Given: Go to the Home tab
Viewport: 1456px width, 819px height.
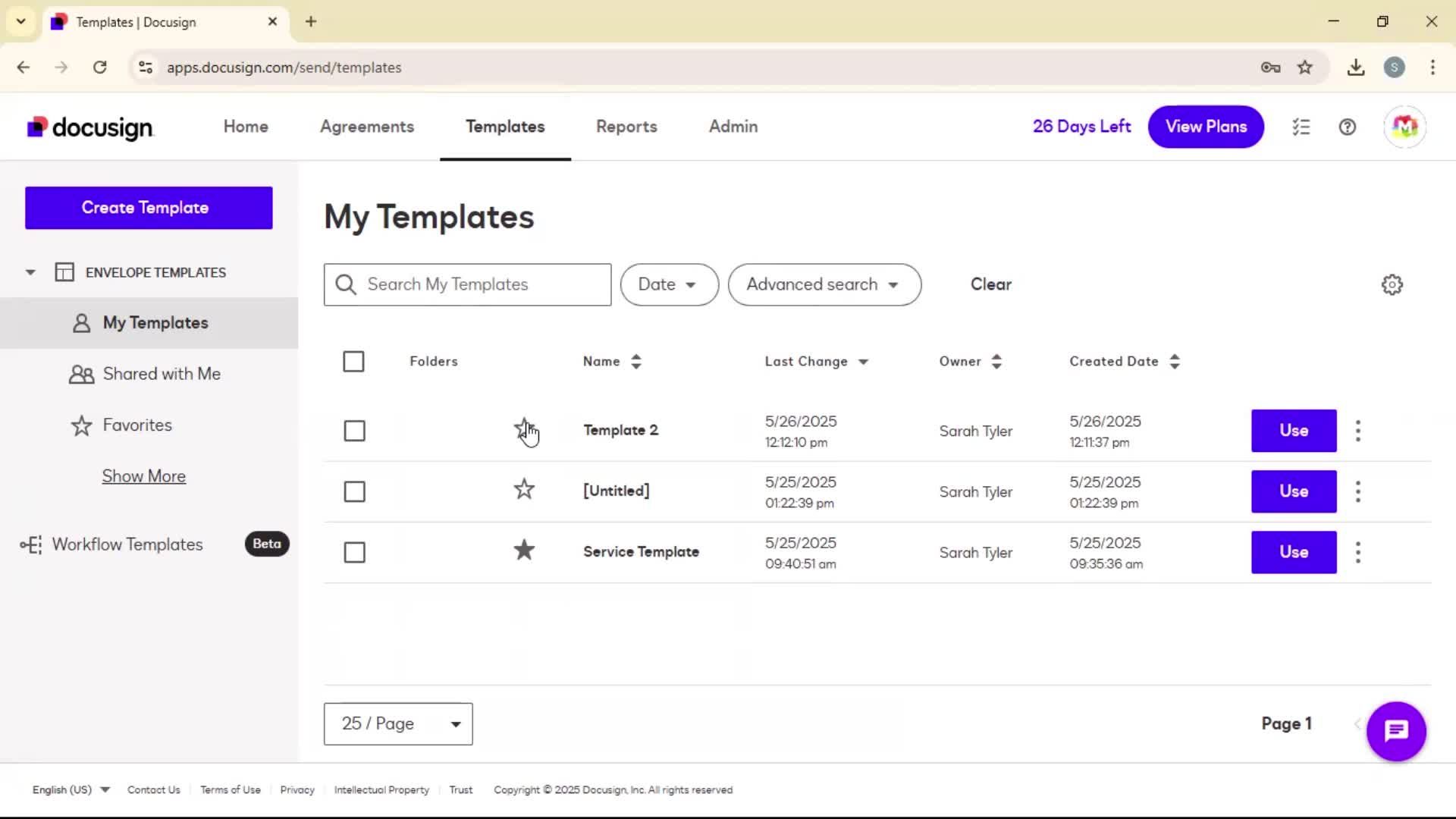Looking at the screenshot, I should pos(246,127).
